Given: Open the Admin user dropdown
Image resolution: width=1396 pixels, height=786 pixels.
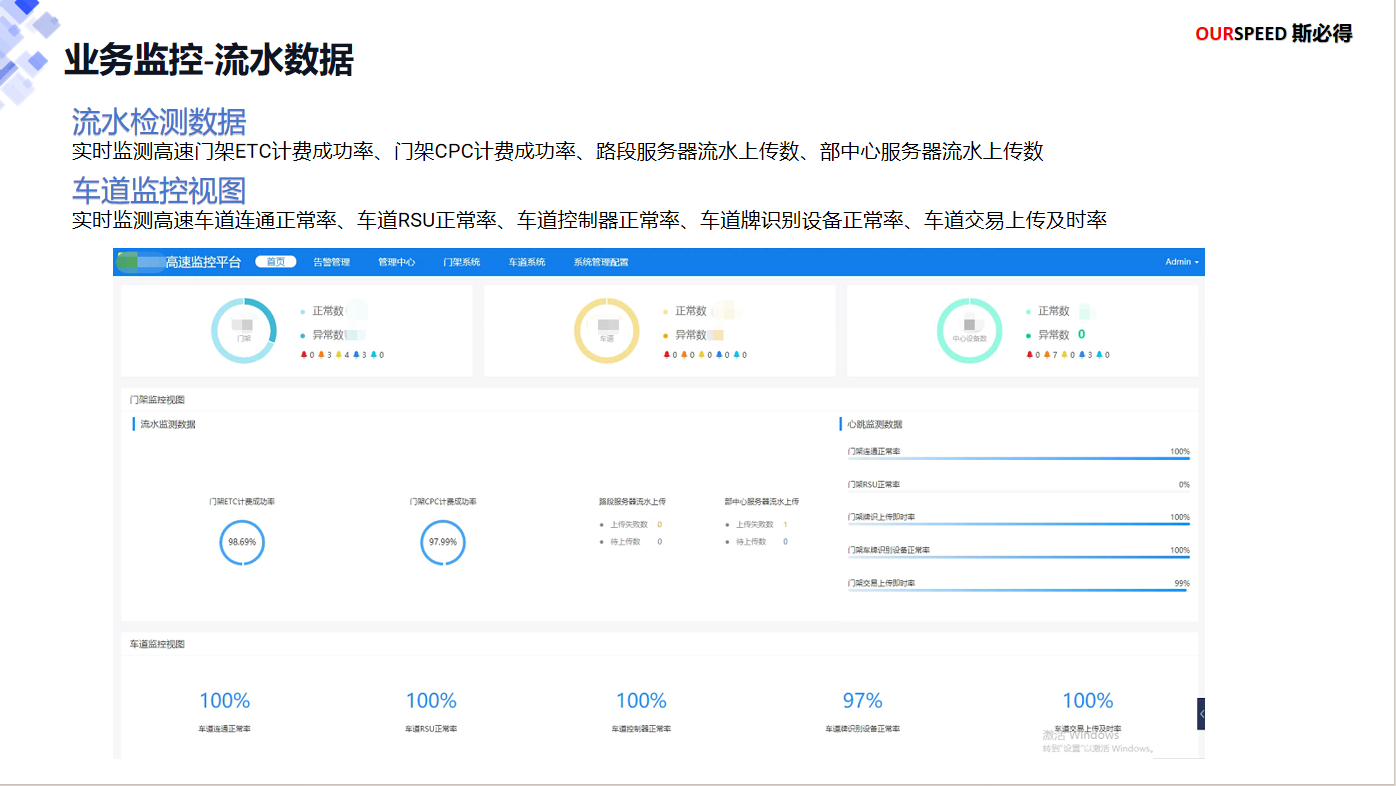Looking at the screenshot, I should 1181,262.
